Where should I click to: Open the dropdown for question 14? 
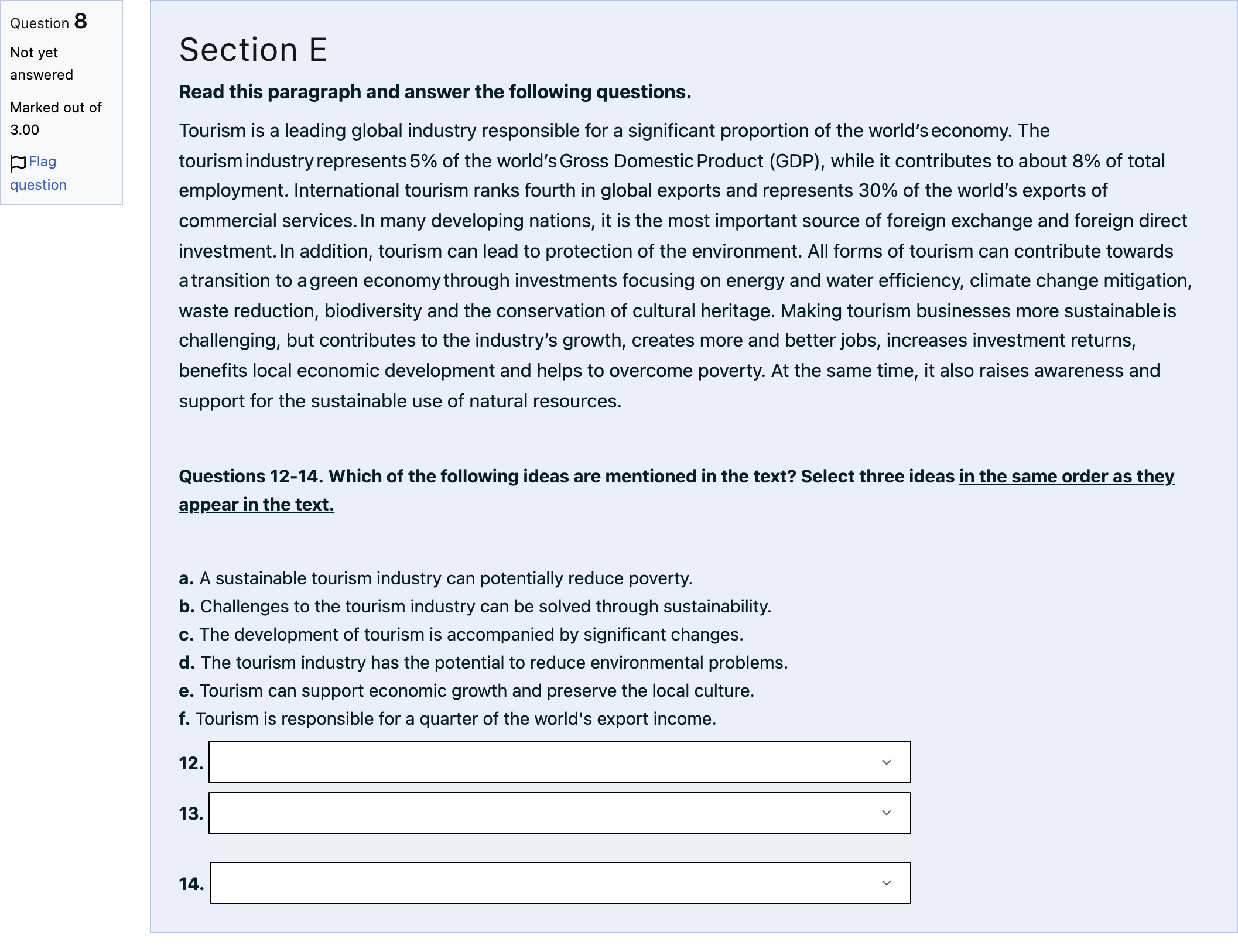point(560,883)
